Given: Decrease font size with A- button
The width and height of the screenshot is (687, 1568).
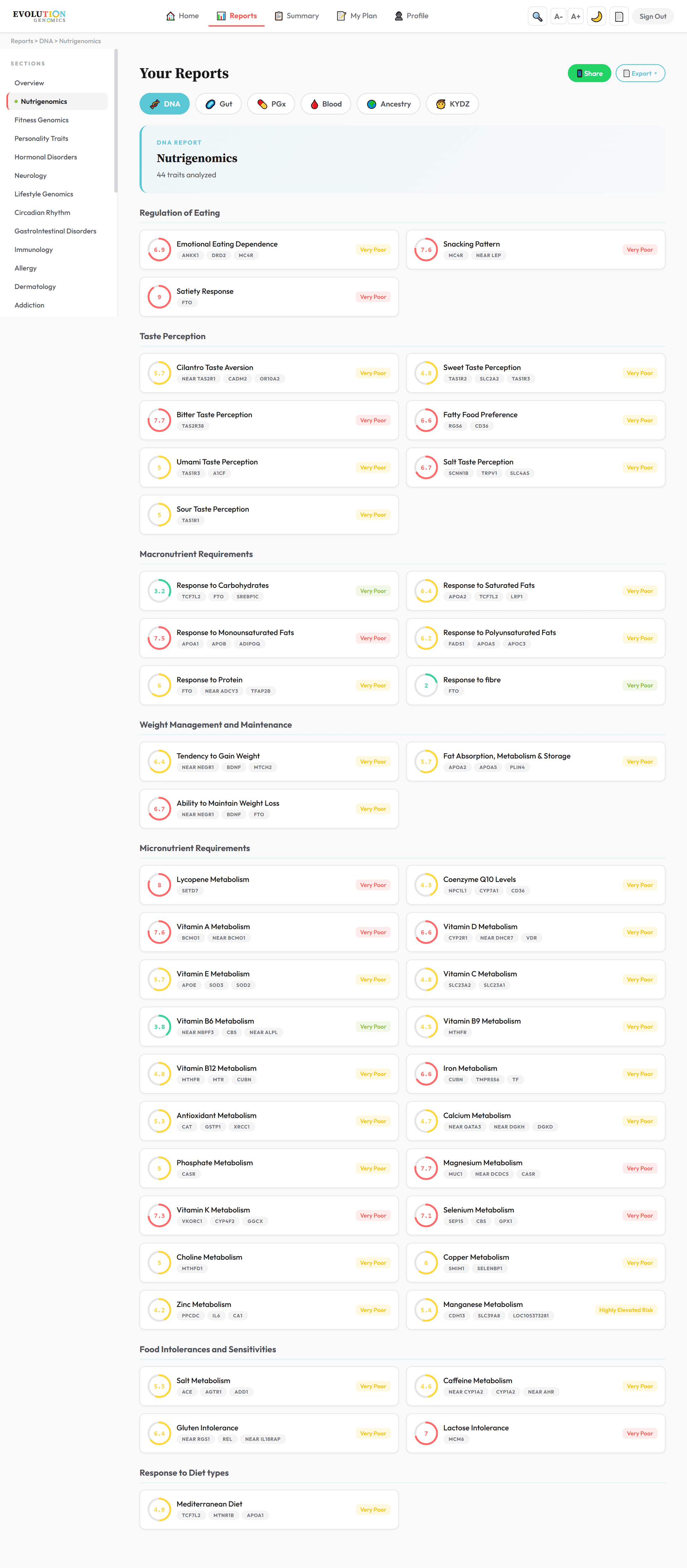Looking at the screenshot, I should pyautogui.click(x=558, y=16).
